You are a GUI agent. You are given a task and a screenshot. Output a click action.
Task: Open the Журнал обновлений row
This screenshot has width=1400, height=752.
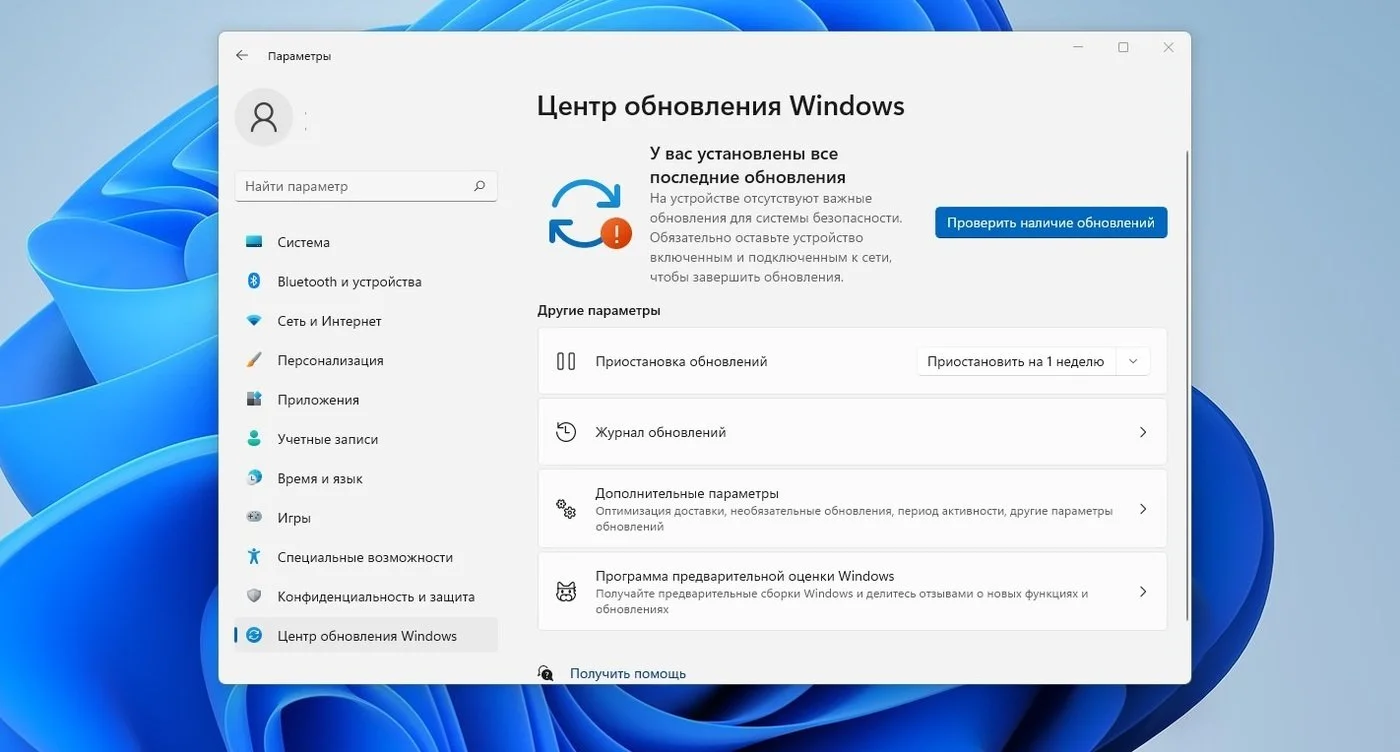click(852, 432)
